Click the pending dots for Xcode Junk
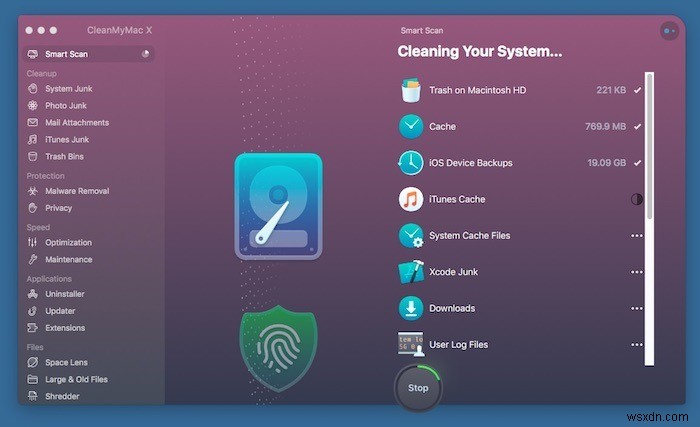Viewport: 700px width, 427px height. (637, 272)
